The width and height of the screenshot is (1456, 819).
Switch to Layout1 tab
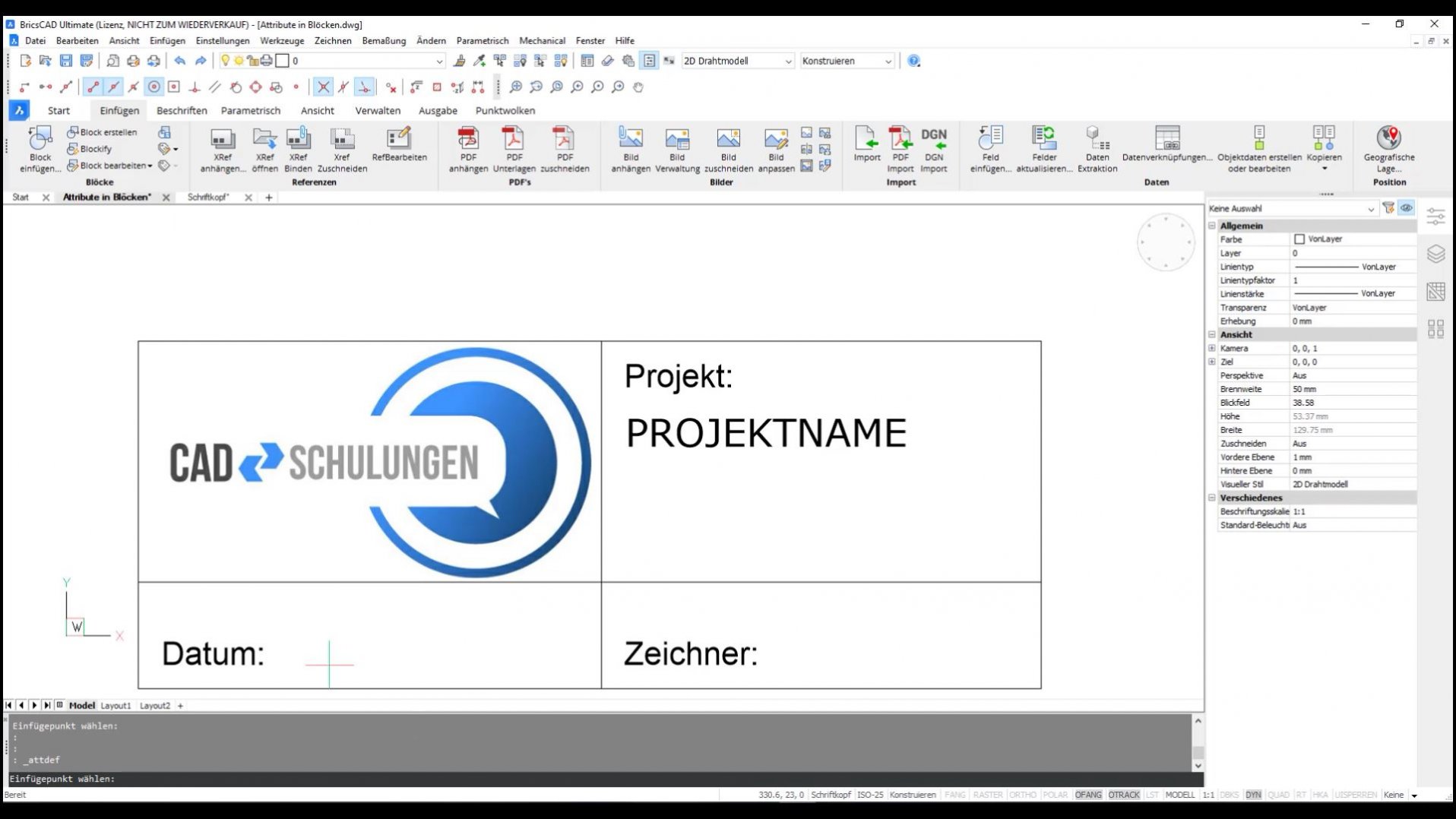coord(116,705)
